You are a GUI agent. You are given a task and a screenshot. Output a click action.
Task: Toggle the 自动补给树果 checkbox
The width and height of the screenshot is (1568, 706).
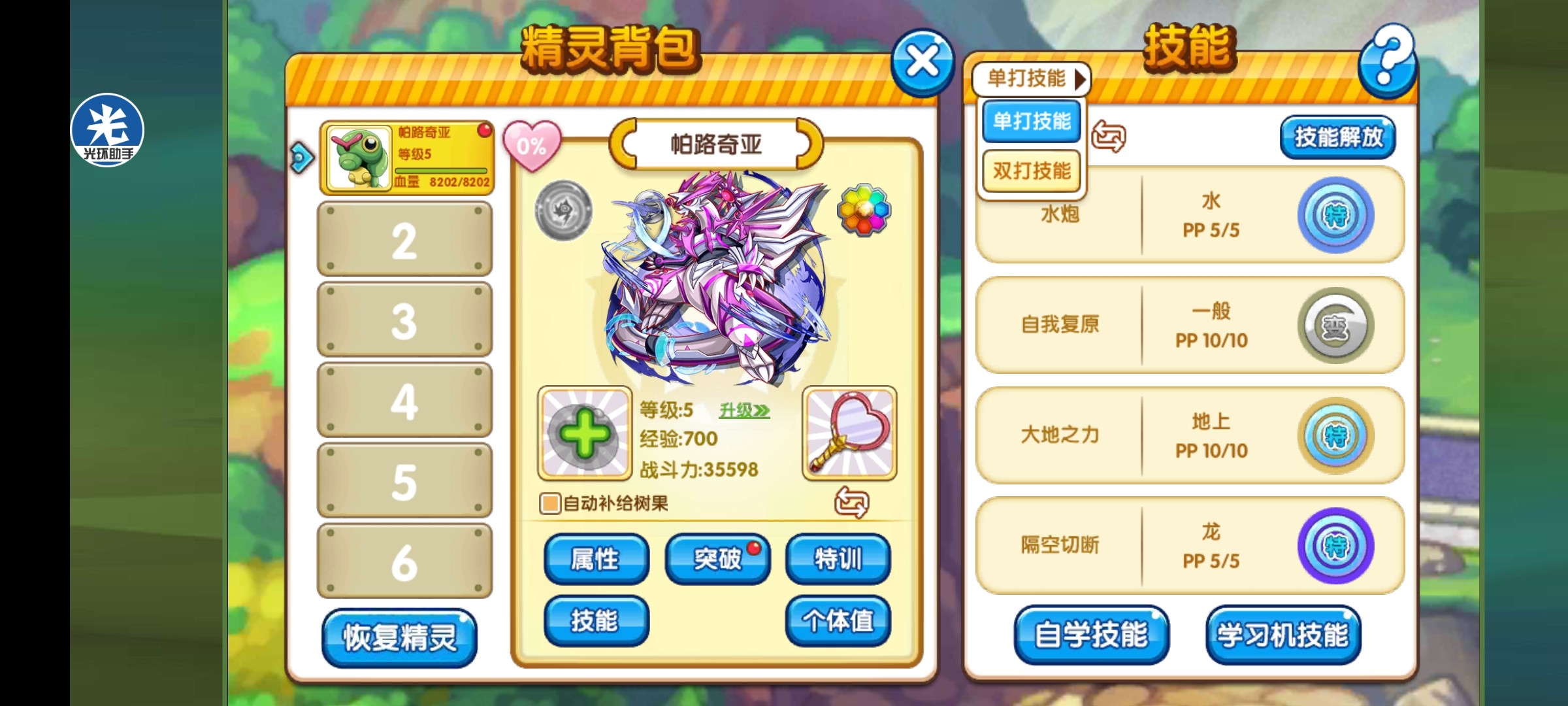(x=549, y=503)
